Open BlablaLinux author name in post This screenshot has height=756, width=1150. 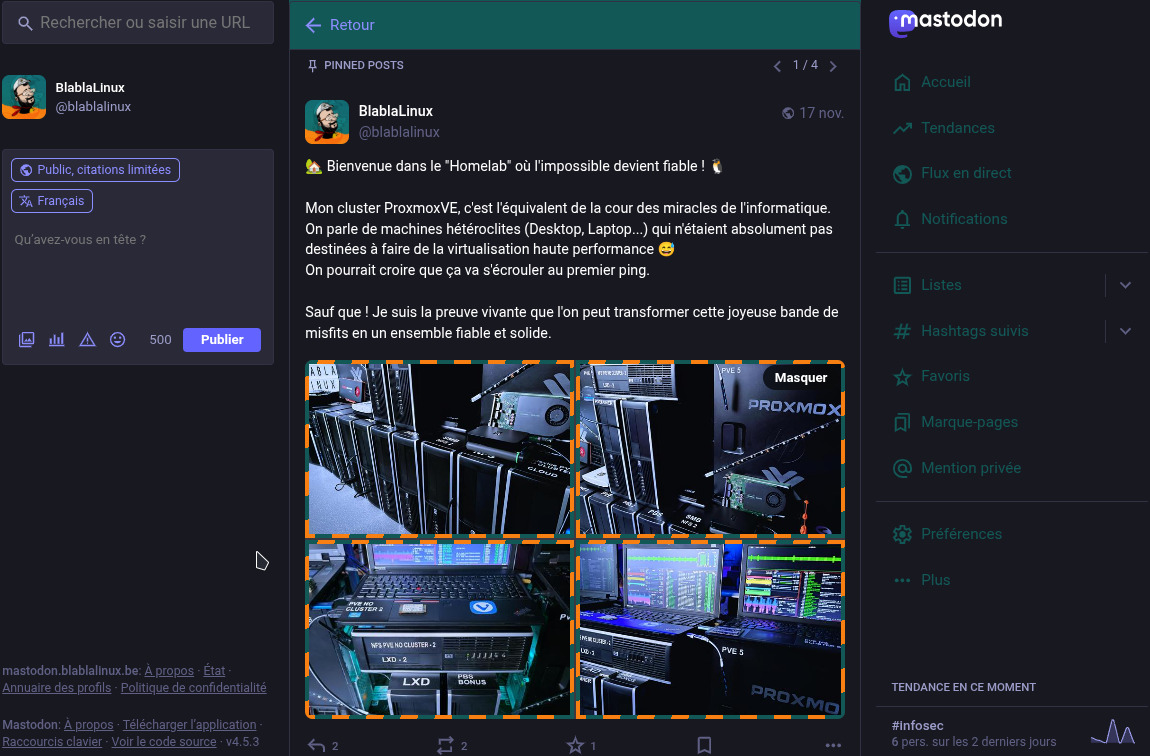tap(395, 111)
